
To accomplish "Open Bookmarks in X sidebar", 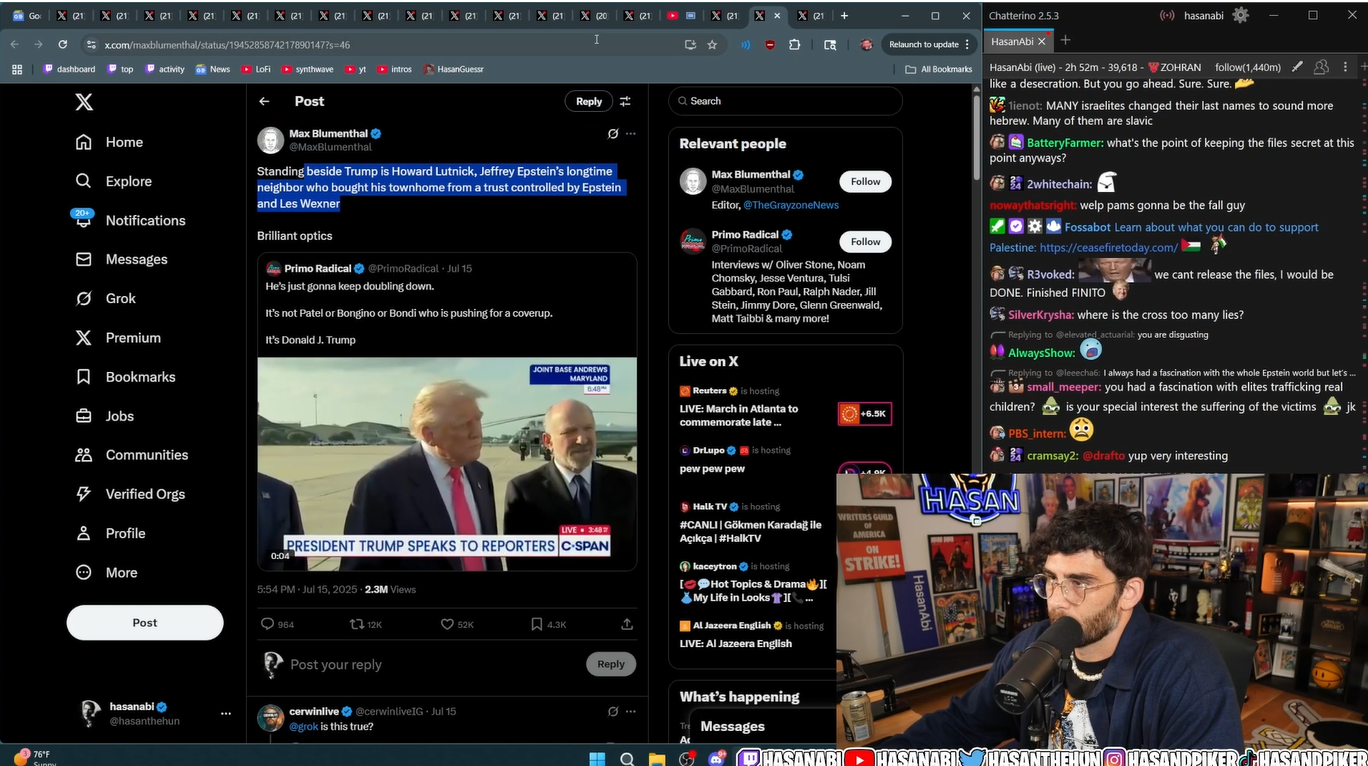I will [126, 377].
